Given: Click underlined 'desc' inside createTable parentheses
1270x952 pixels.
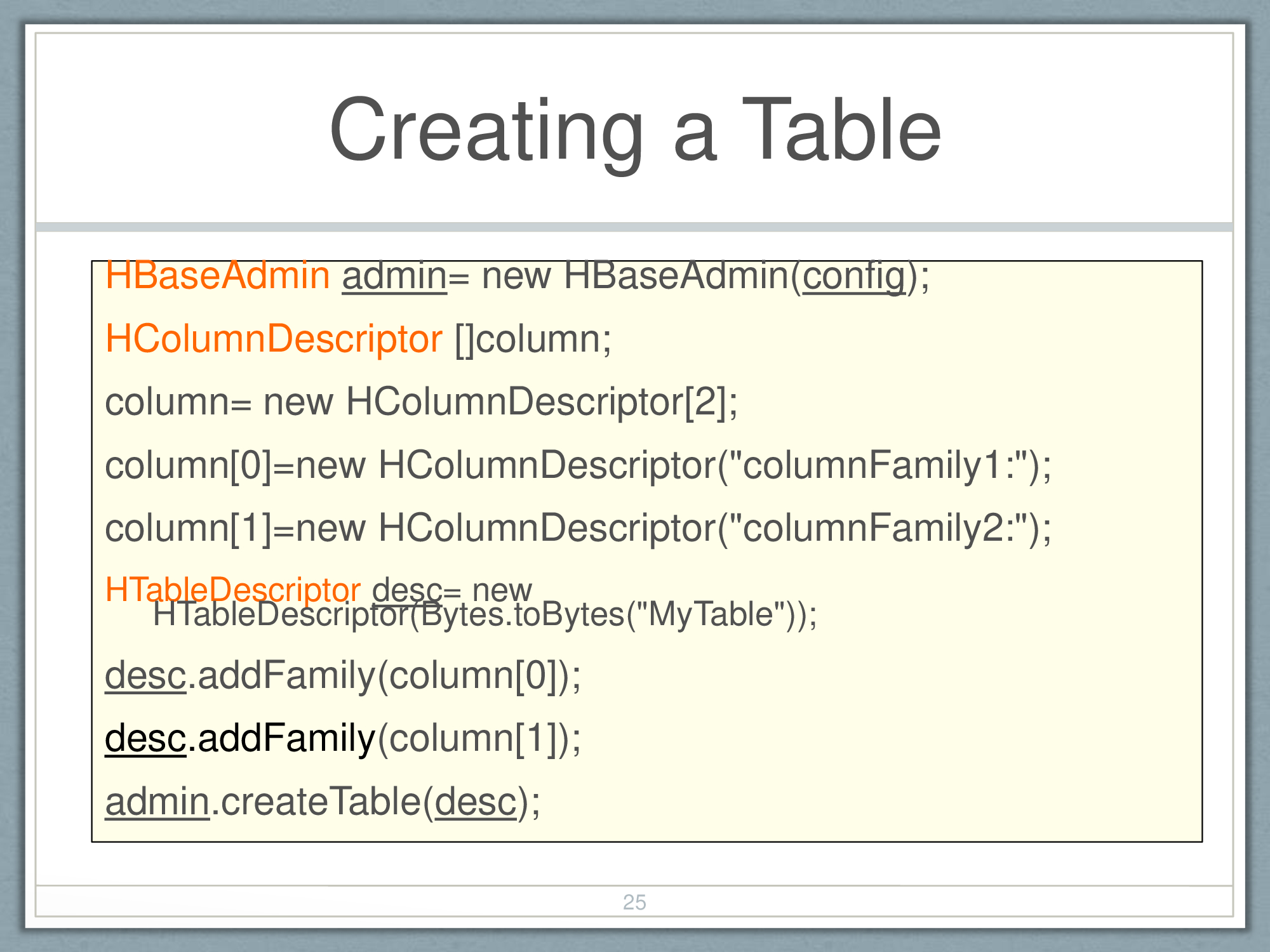Looking at the screenshot, I should 476,802.
